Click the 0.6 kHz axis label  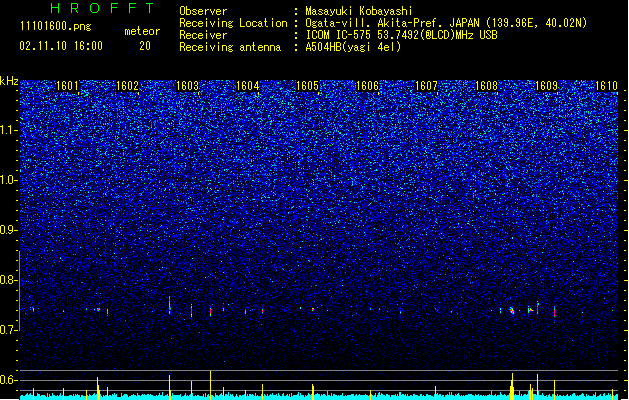[x=9, y=380]
